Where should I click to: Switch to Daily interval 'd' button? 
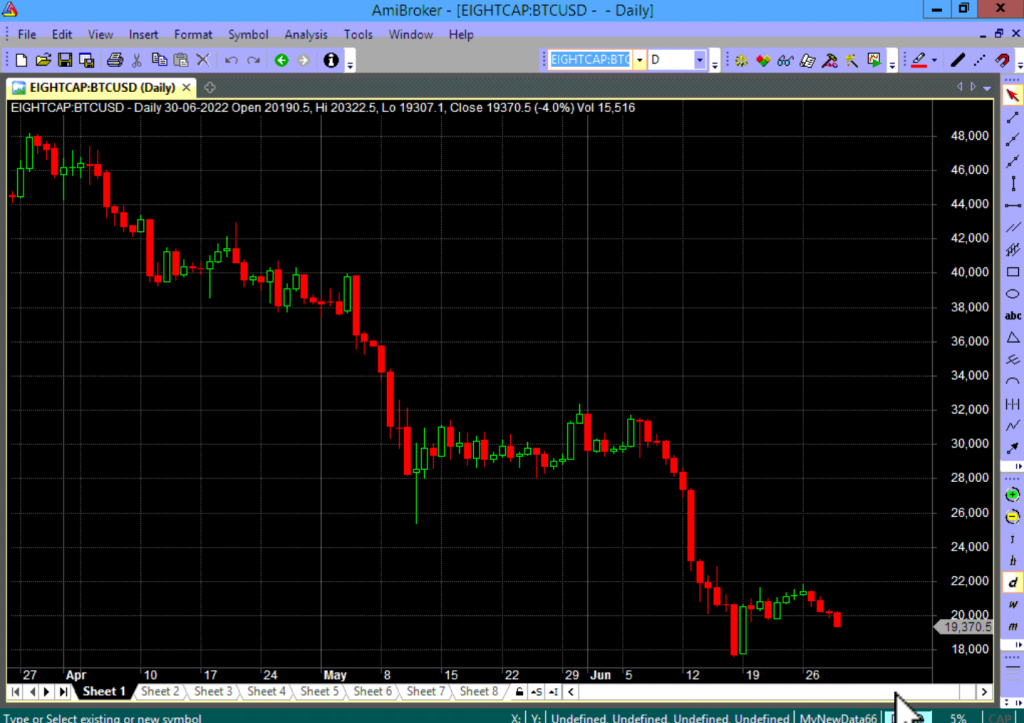(1012, 583)
